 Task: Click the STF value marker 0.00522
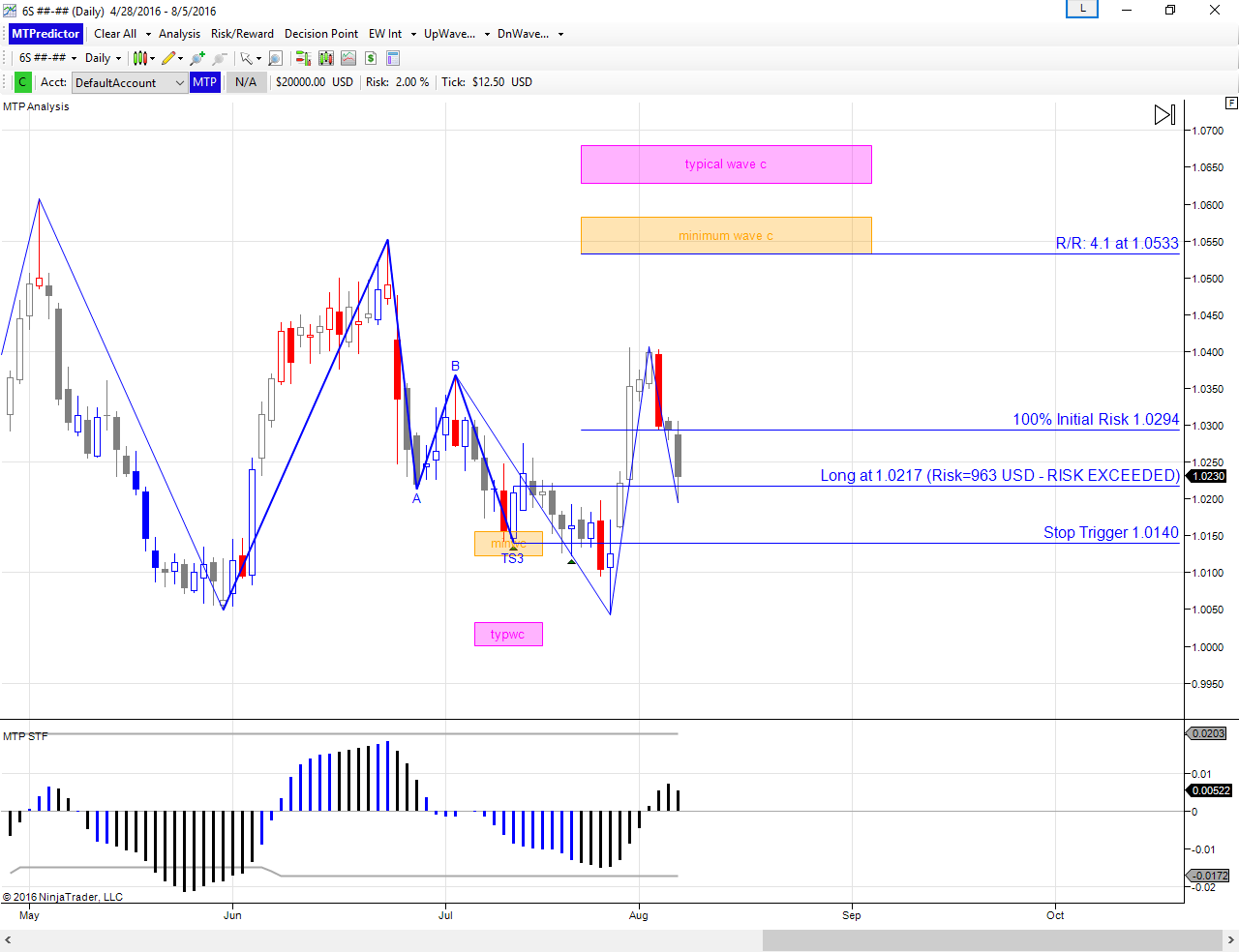point(1210,790)
